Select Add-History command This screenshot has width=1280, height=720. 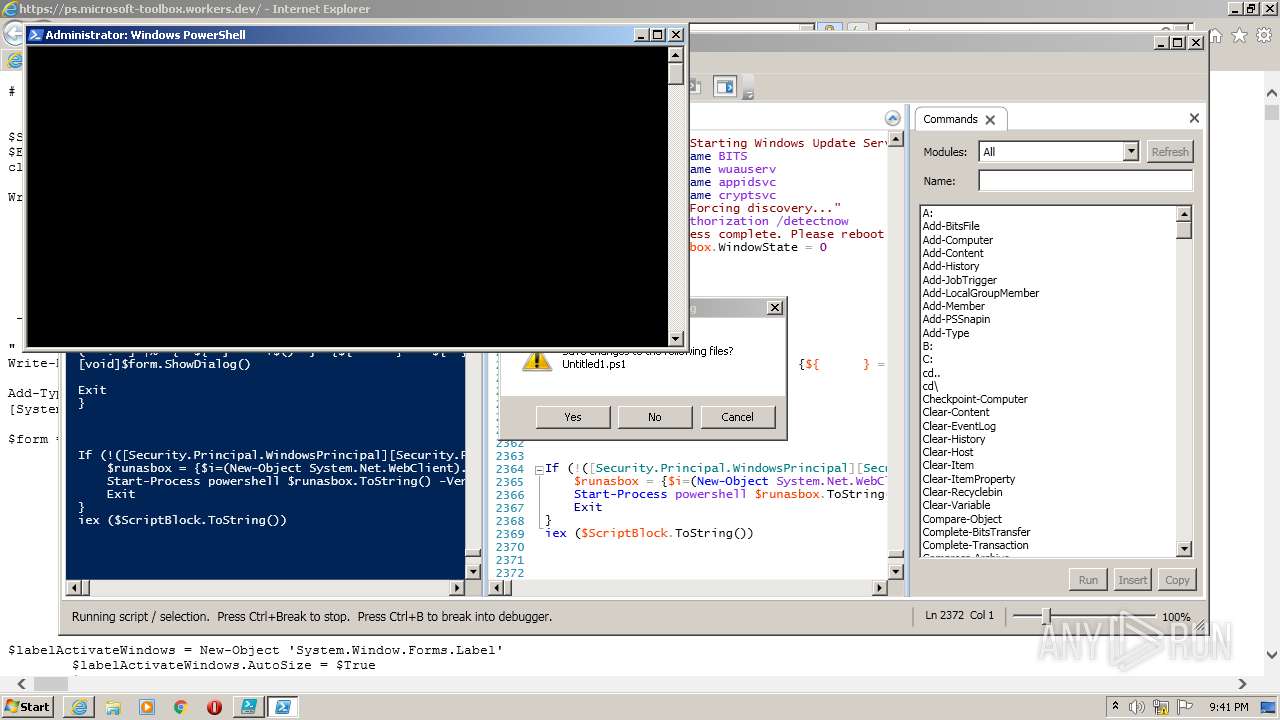coord(951,266)
